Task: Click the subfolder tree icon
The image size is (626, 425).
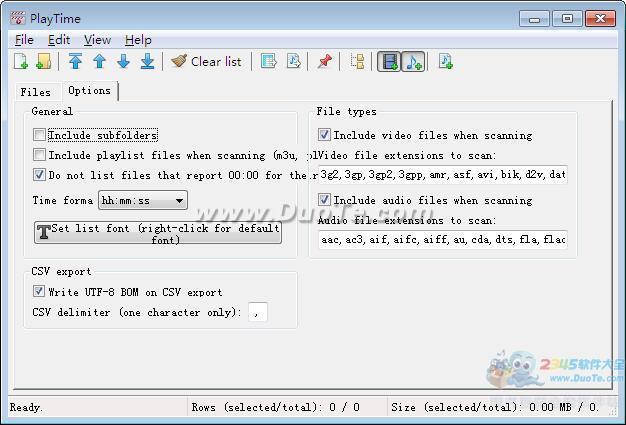Action: [x=357, y=62]
